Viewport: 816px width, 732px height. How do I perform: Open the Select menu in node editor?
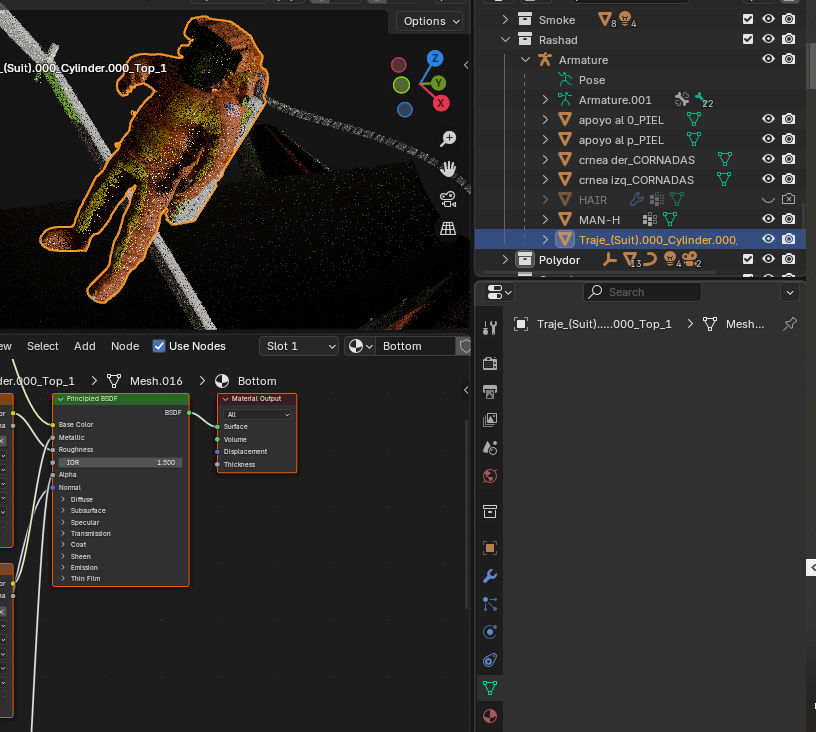tap(43, 346)
